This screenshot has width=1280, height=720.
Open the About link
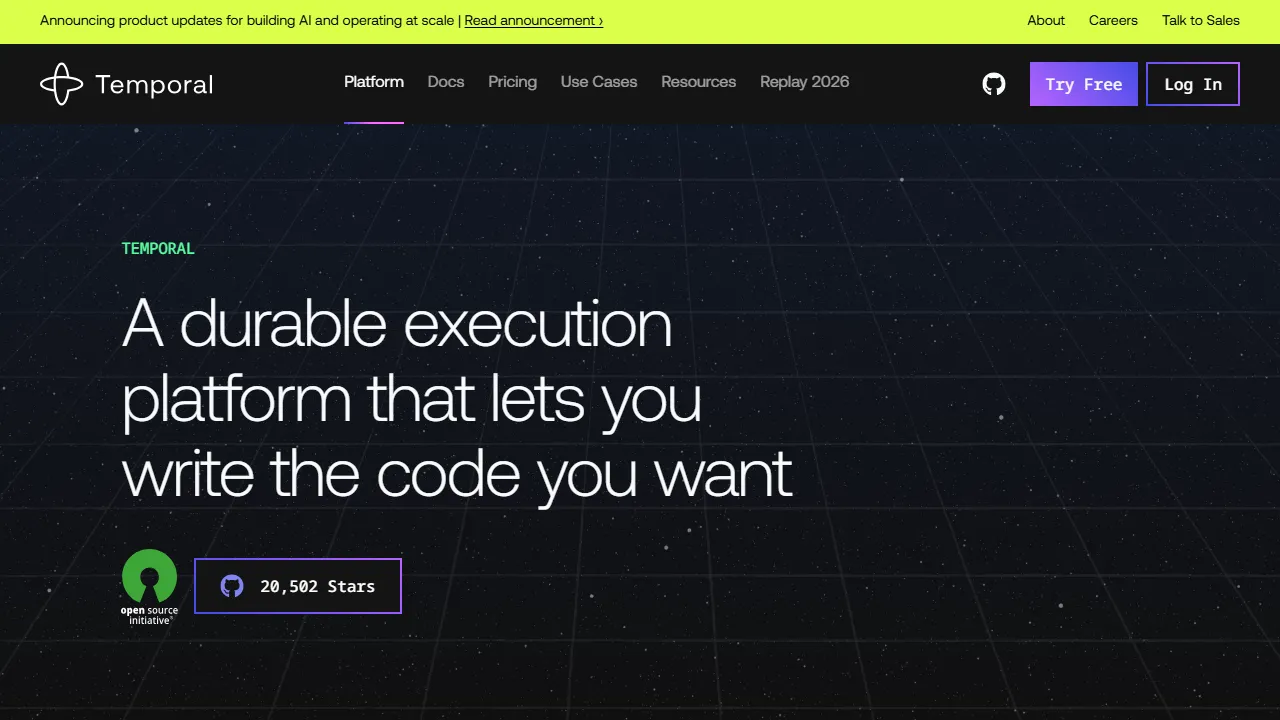click(x=1046, y=20)
